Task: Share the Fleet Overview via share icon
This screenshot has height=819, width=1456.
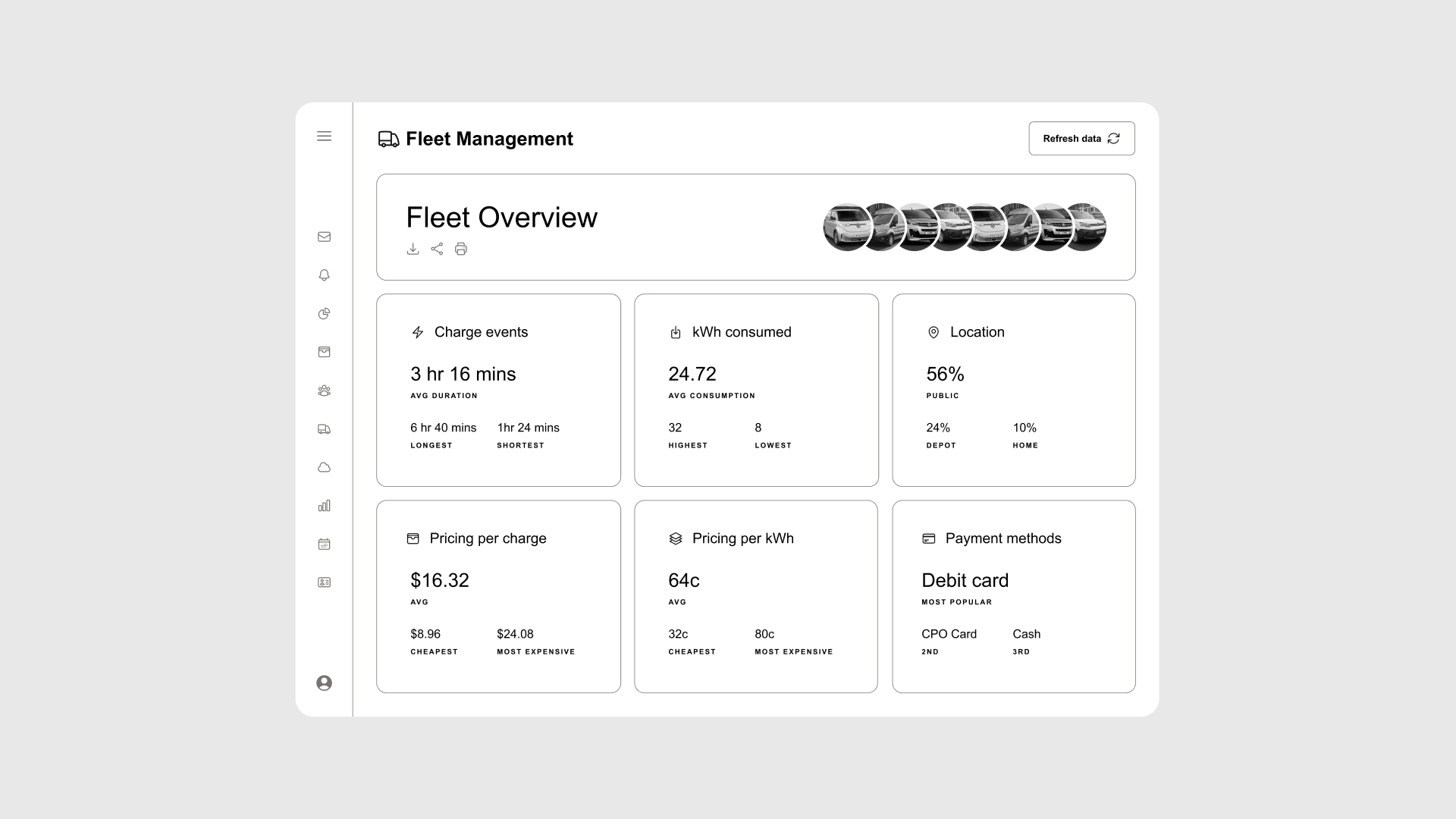Action: (437, 249)
